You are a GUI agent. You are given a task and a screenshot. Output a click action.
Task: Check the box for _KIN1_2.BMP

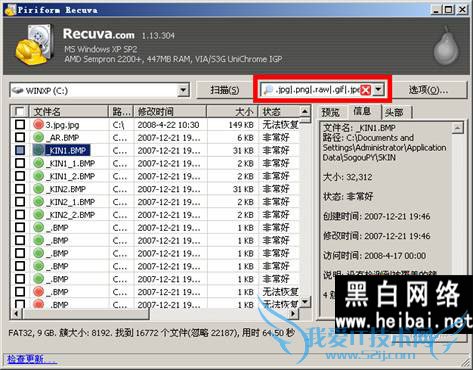click(20, 176)
